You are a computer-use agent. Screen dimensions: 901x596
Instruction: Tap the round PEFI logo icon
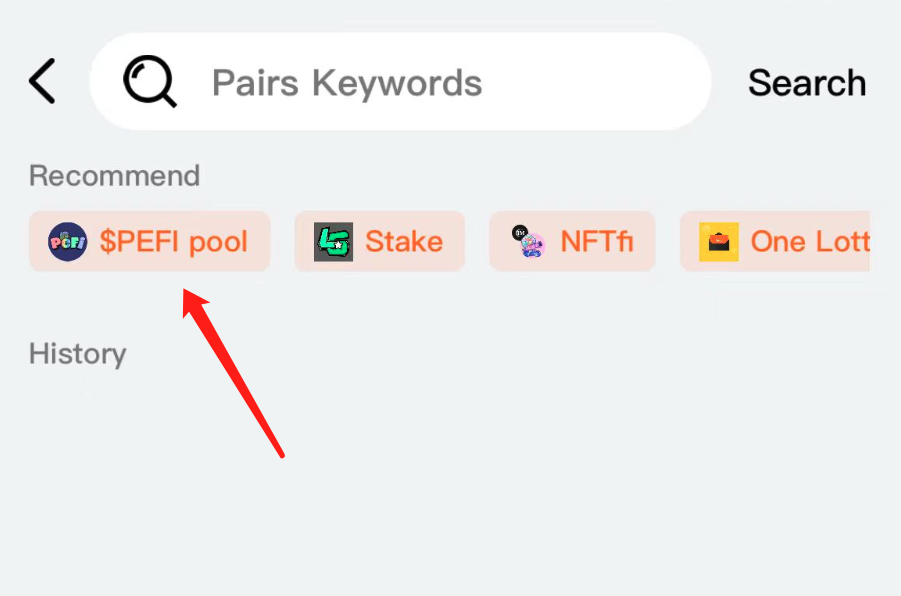pyautogui.click(x=68, y=241)
